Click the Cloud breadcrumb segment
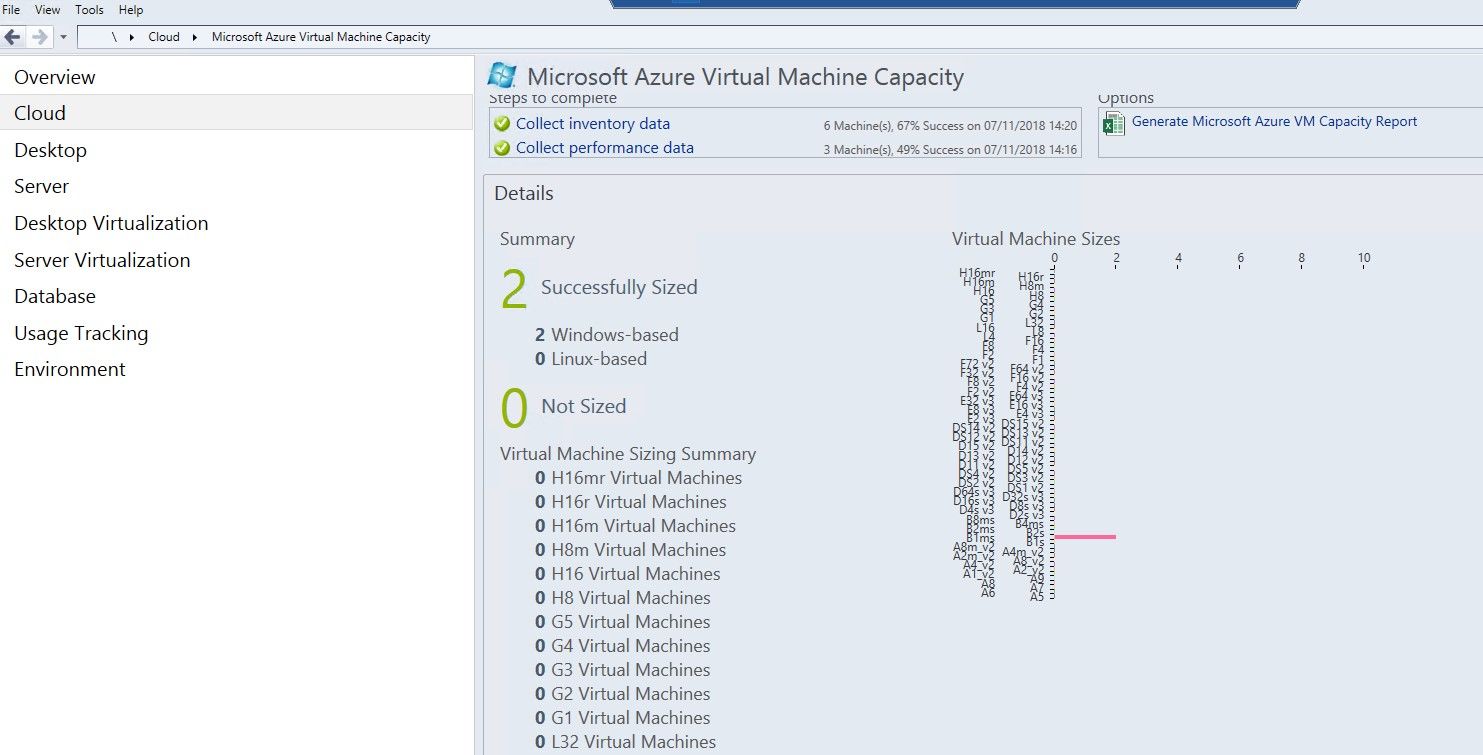The image size is (1483, 755). 164,37
